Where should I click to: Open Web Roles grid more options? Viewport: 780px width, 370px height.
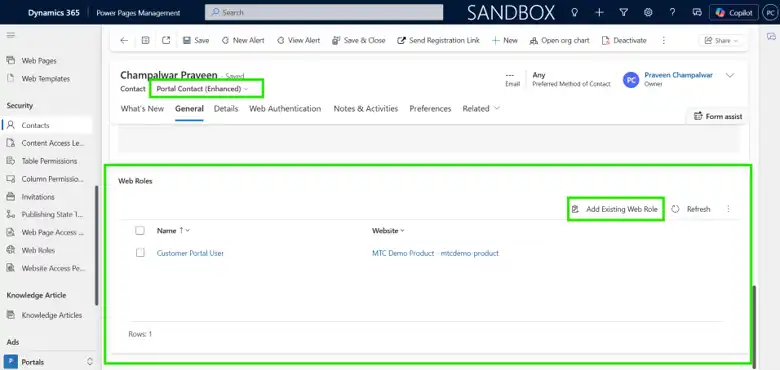tap(728, 209)
